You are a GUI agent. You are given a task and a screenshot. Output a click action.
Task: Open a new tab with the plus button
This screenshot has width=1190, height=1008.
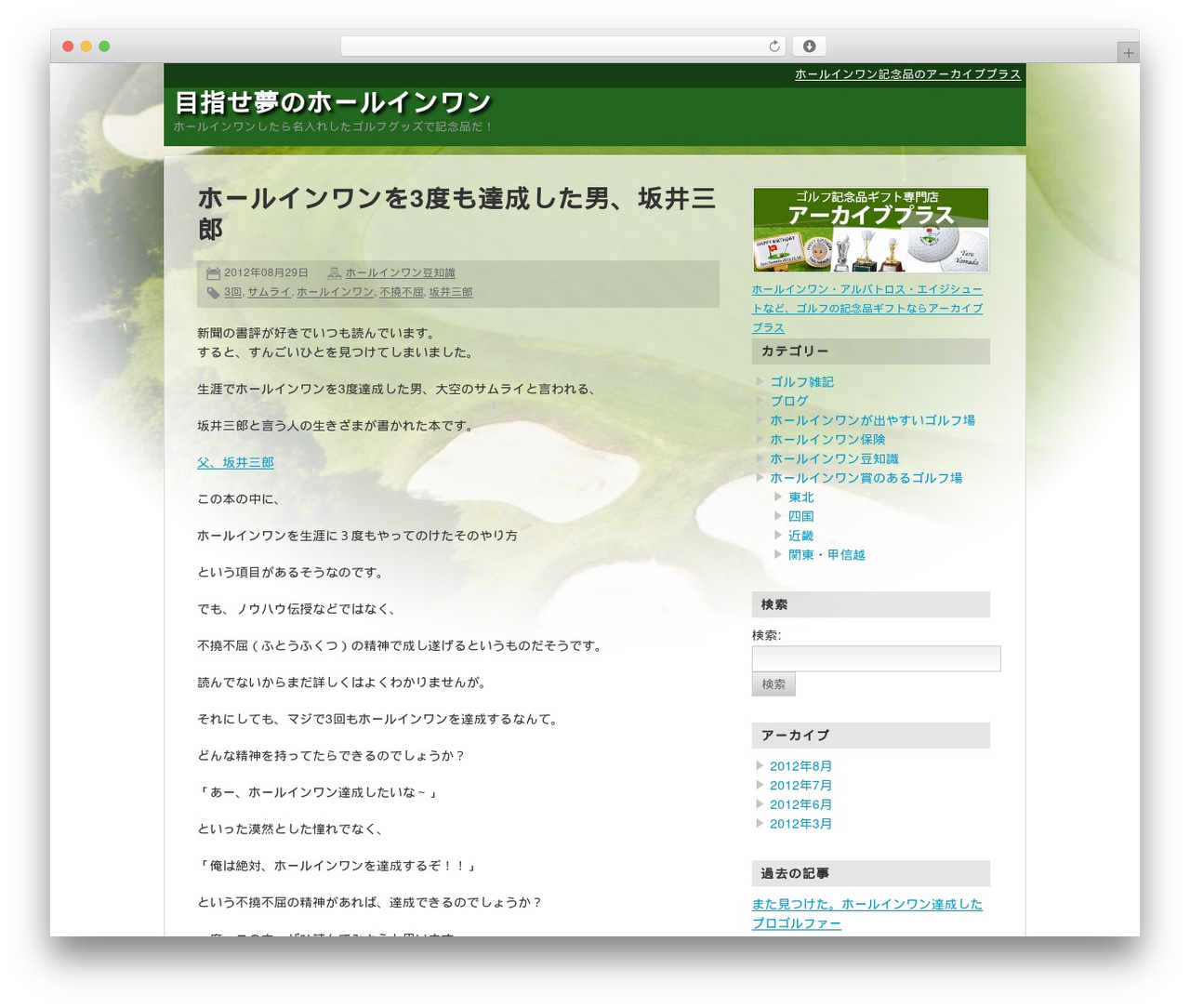(1128, 53)
